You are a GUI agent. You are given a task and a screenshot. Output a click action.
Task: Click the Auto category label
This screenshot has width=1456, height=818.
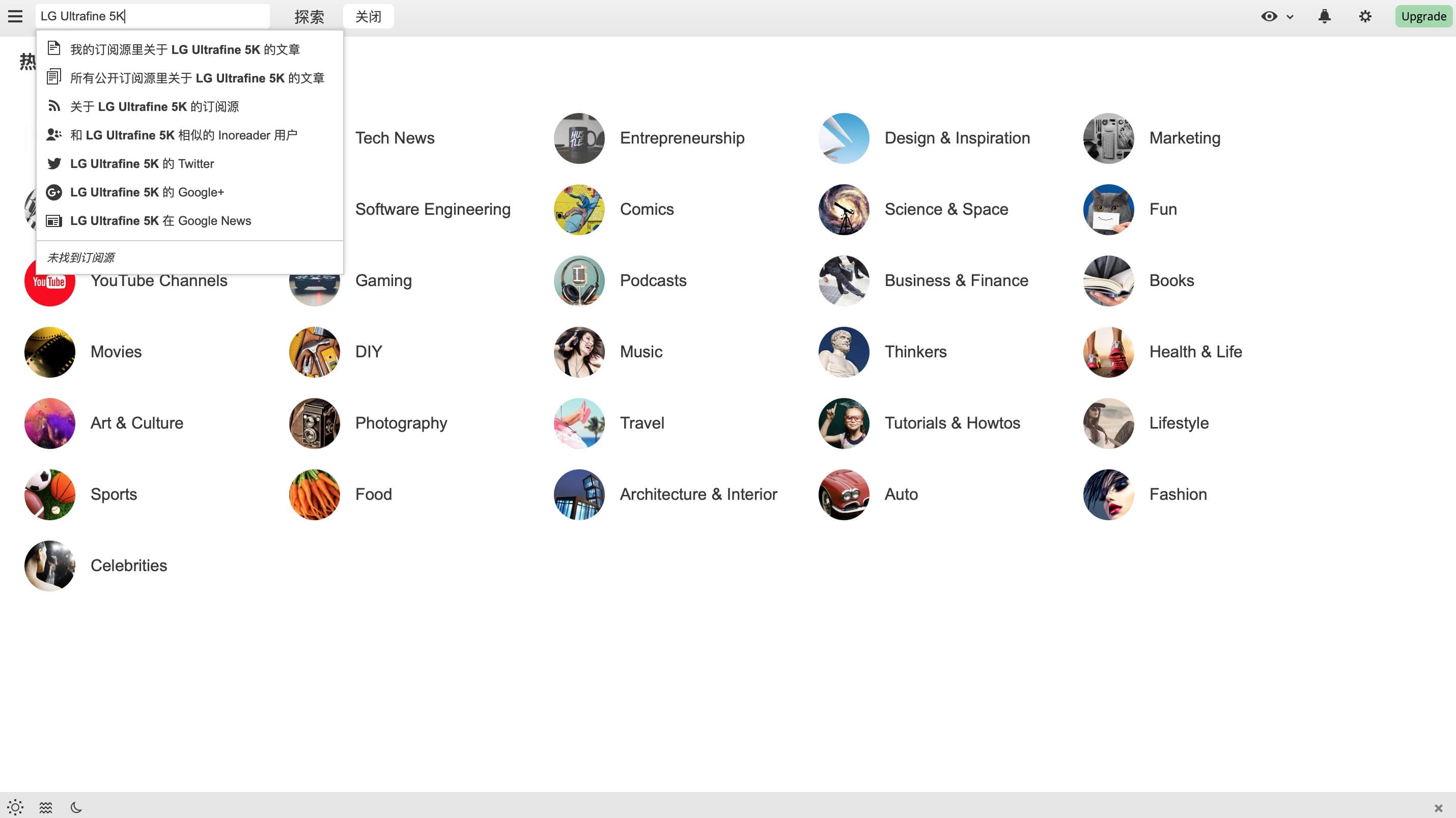pyautogui.click(x=901, y=495)
